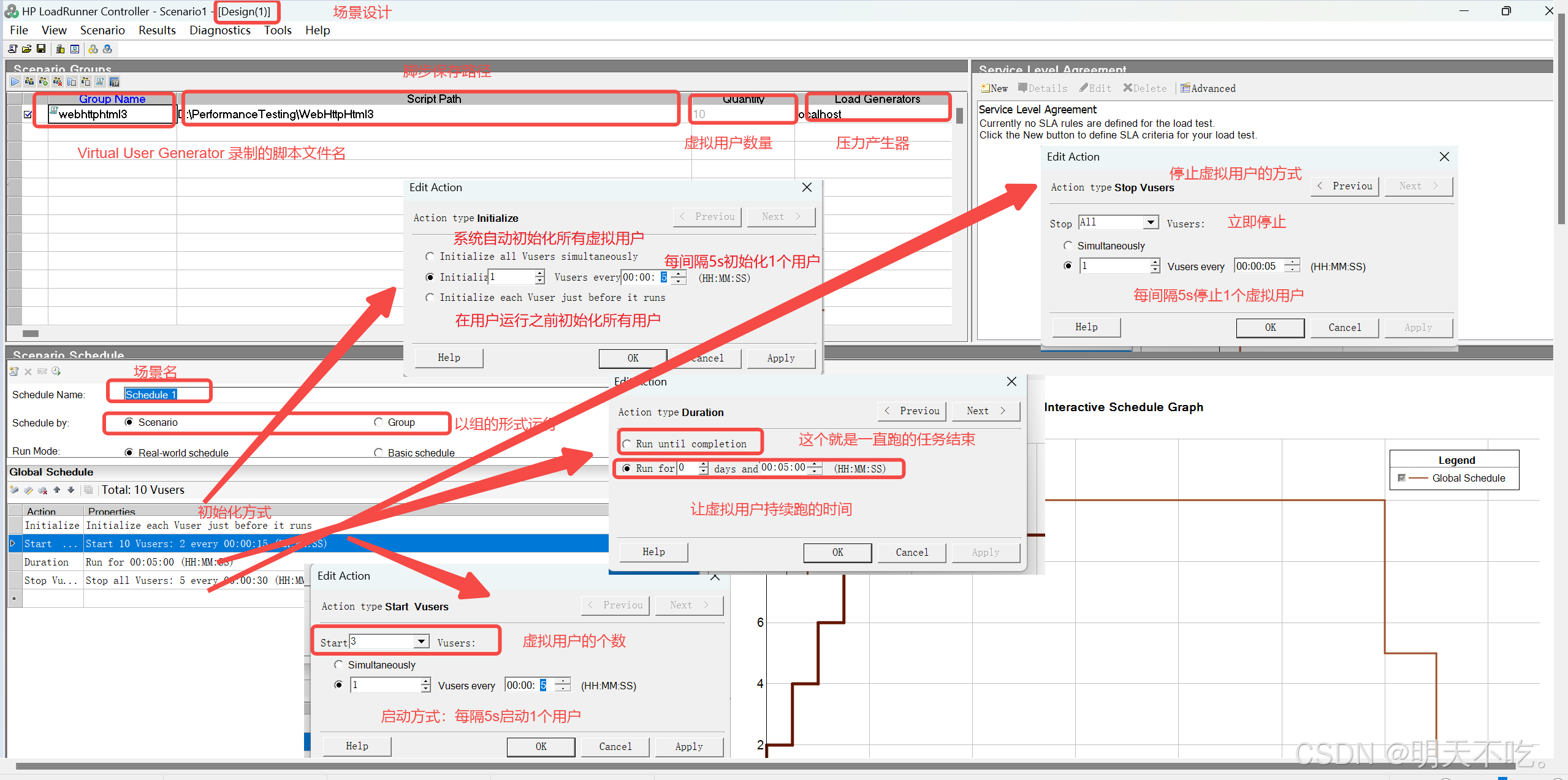The height and width of the screenshot is (780, 1568).
Task: Click the Service Virtualization SV icon
Action: click(x=114, y=81)
